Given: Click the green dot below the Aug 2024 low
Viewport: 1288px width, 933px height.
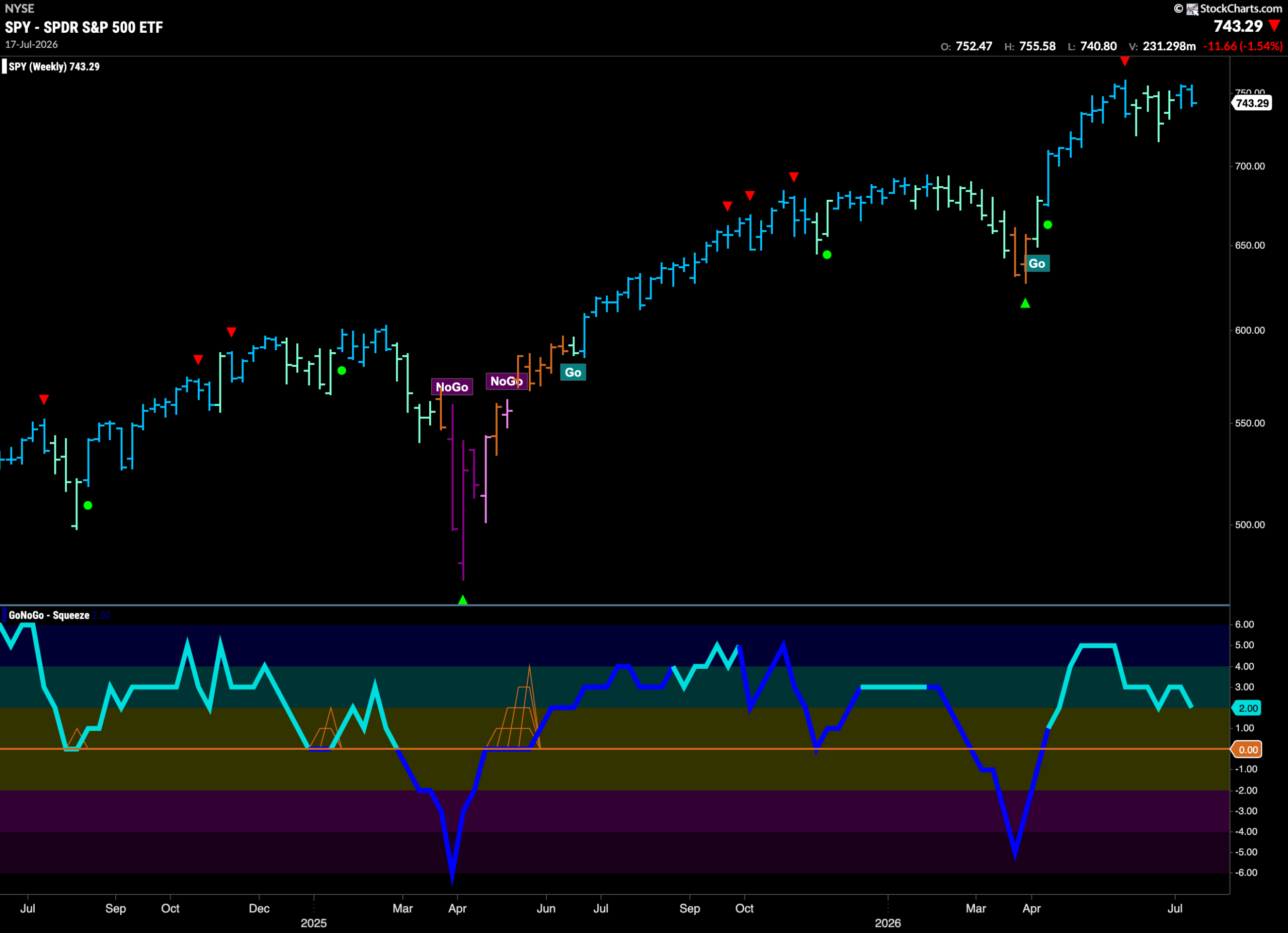Looking at the screenshot, I should 88,505.
